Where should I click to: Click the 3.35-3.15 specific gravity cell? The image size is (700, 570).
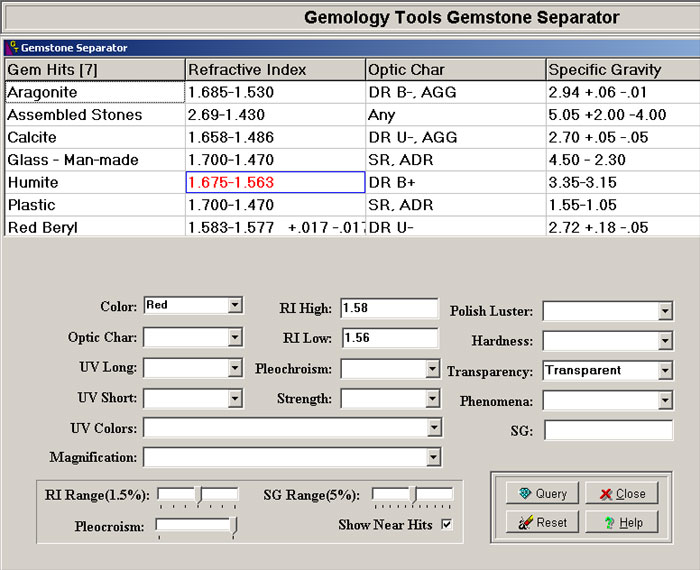click(x=623, y=182)
